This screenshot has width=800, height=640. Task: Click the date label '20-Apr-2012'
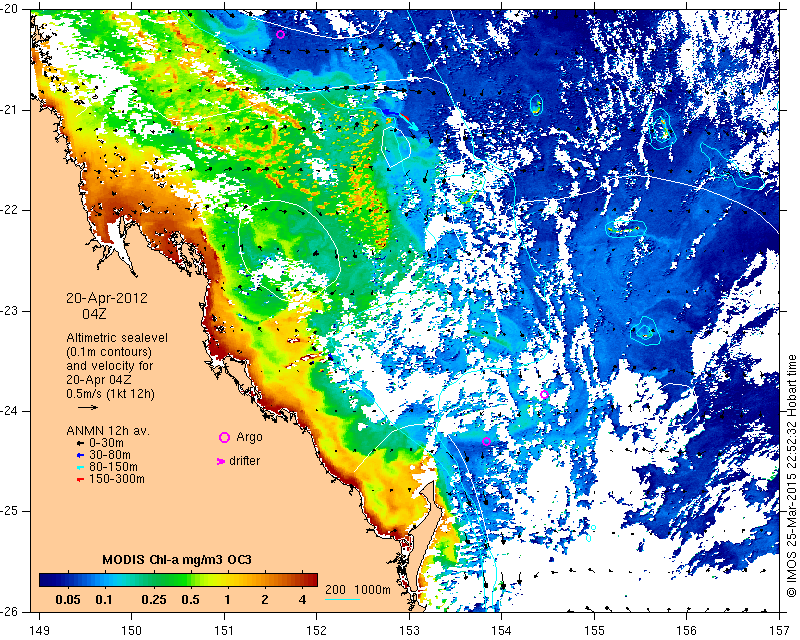click(107, 298)
